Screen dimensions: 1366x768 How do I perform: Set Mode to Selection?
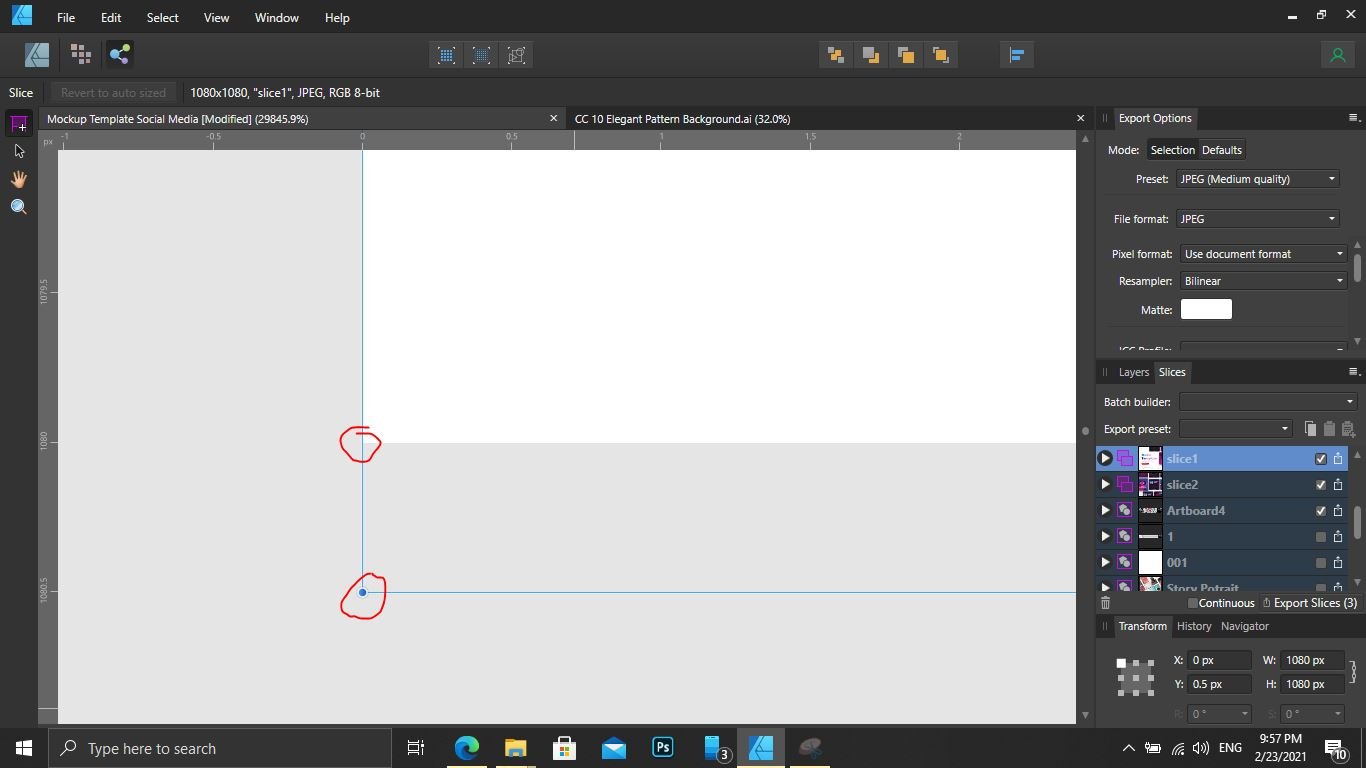(x=1172, y=150)
